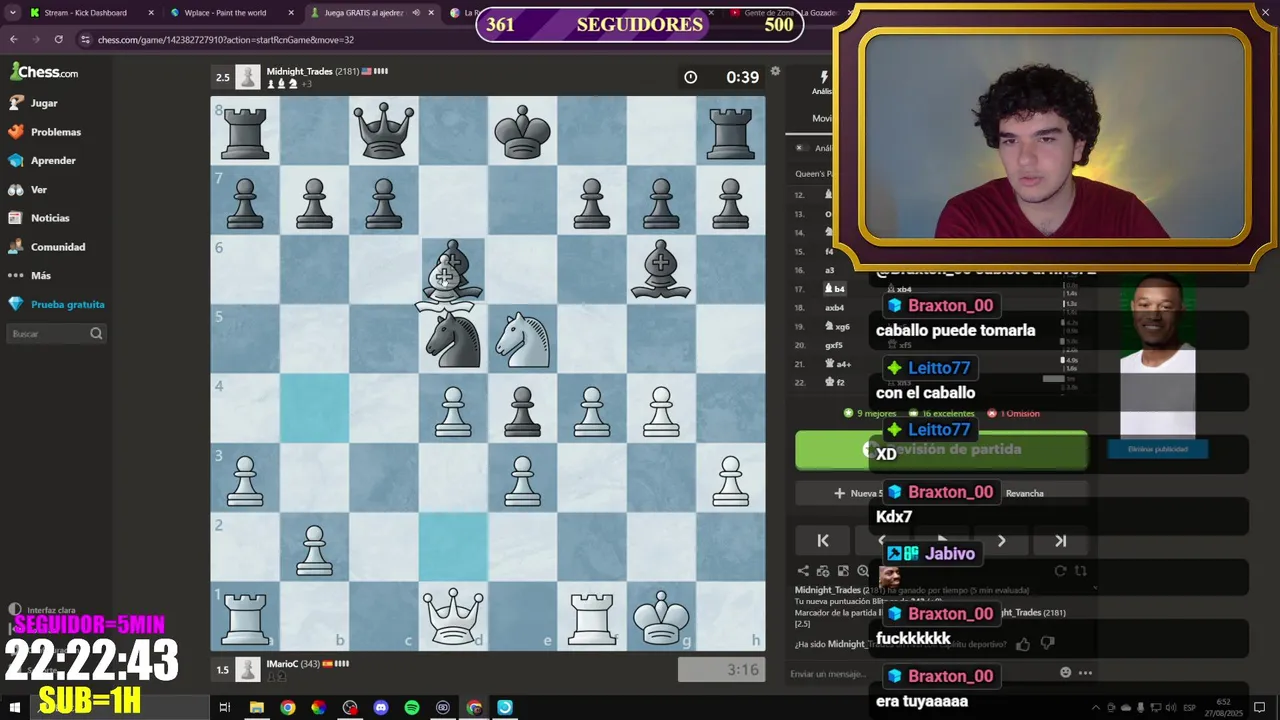Open the emoji picker in chat

pyautogui.click(x=1065, y=673)
